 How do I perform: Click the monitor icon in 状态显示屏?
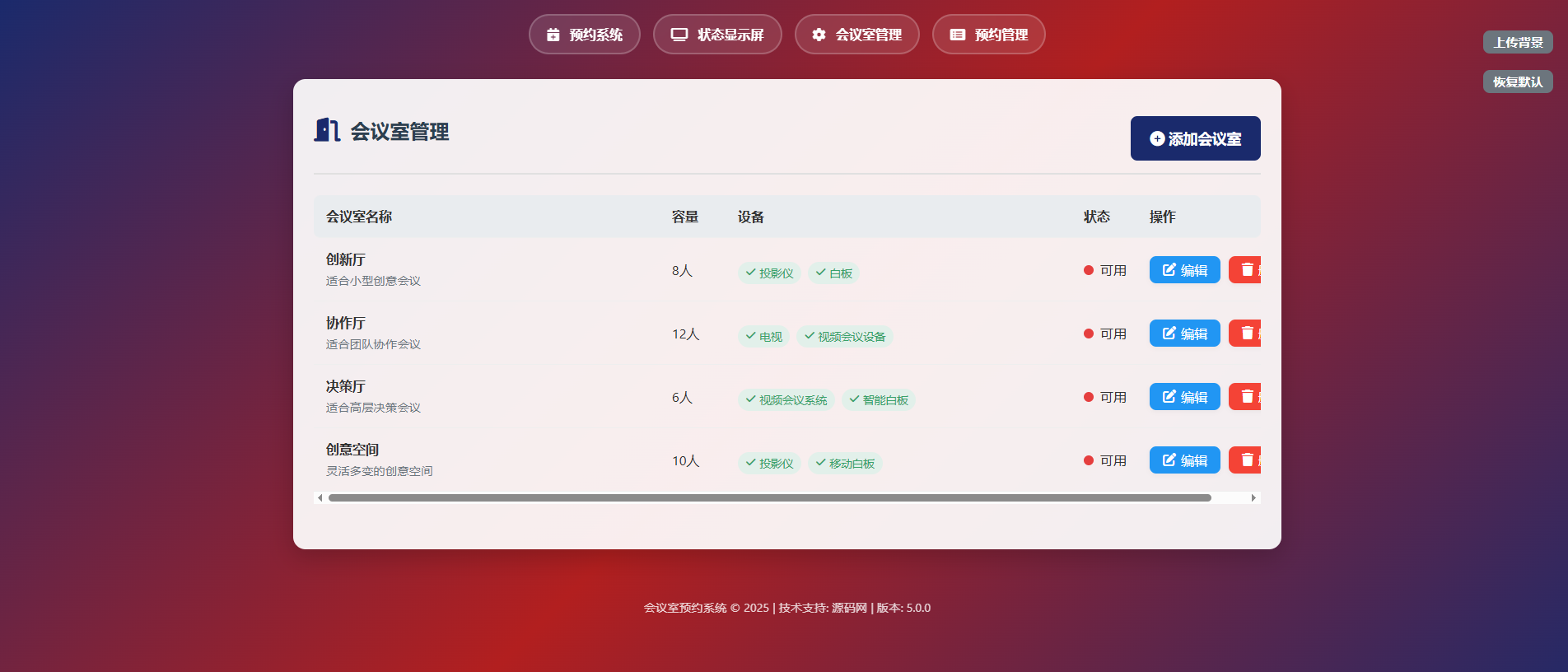point(679,35)
